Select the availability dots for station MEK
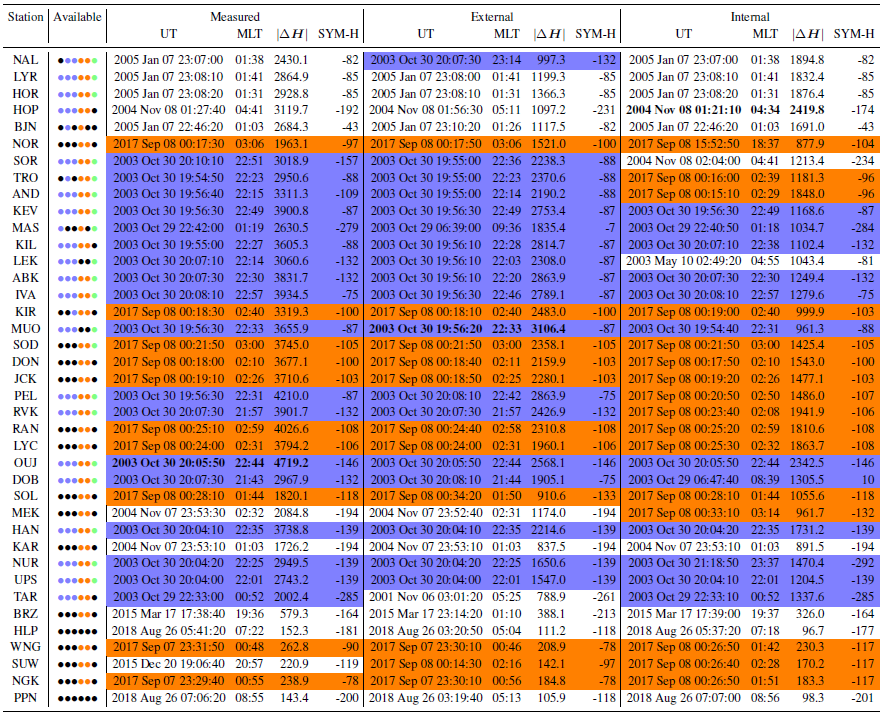Screen dimensions: 887x716 (77, 513)
